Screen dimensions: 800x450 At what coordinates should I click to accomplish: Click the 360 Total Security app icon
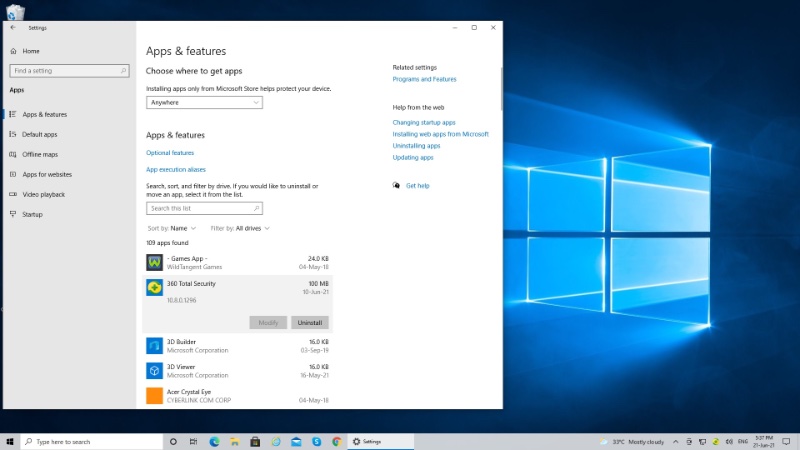point(155,288)
